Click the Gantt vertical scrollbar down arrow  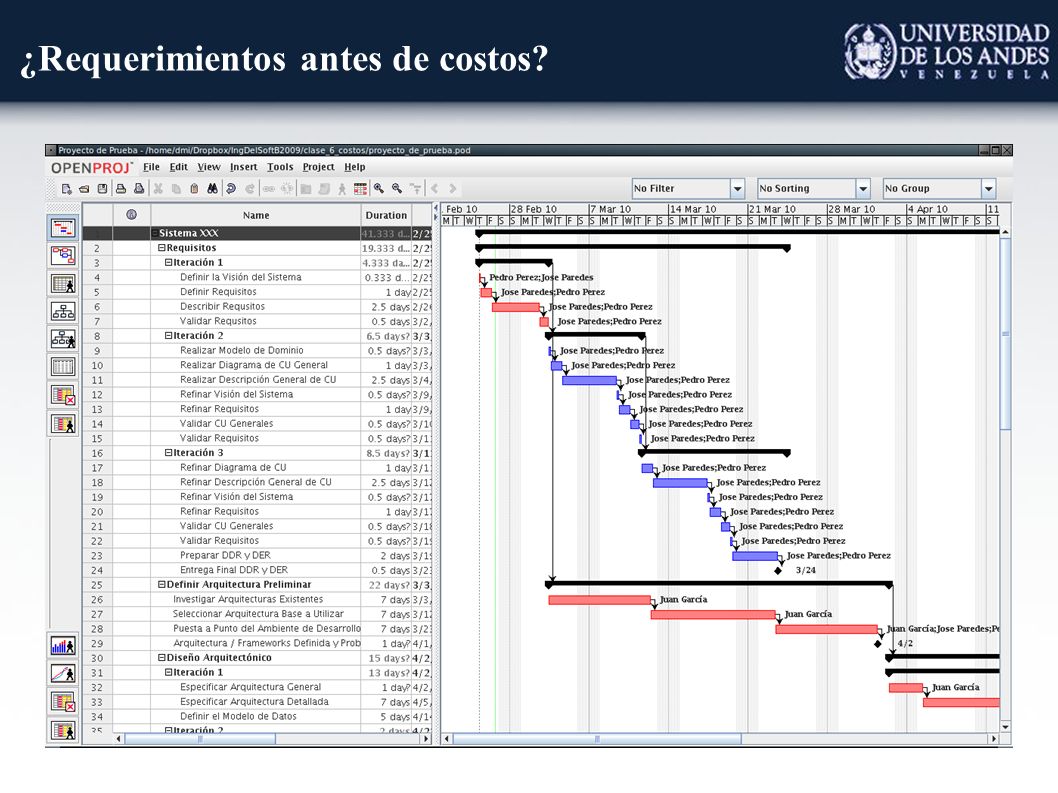pos(1005,727)
